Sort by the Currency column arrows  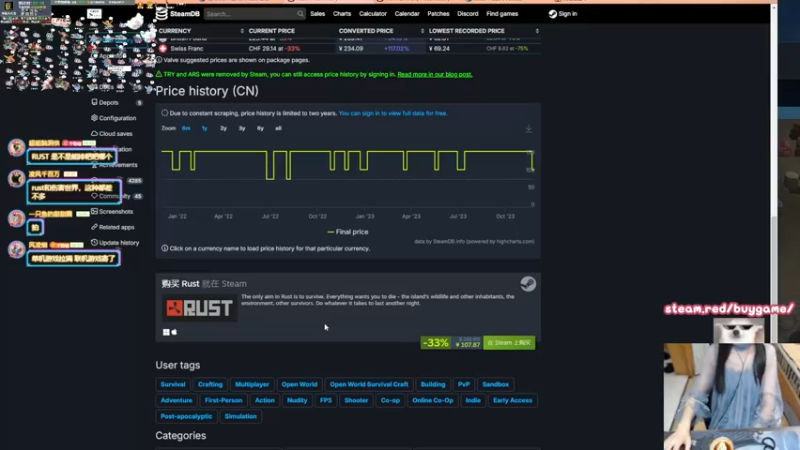[242, 31]
